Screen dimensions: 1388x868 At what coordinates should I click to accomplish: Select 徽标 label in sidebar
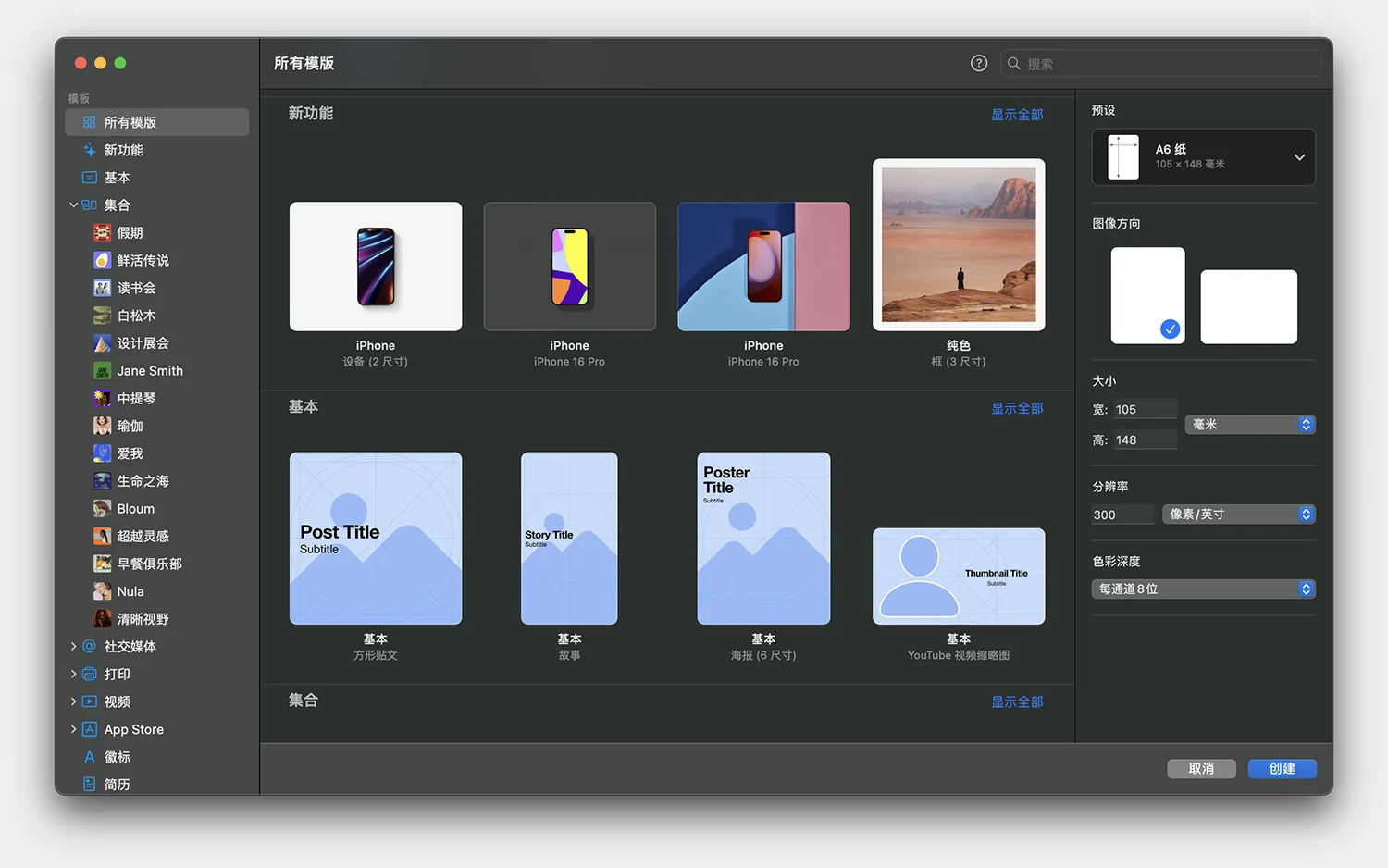118,757
